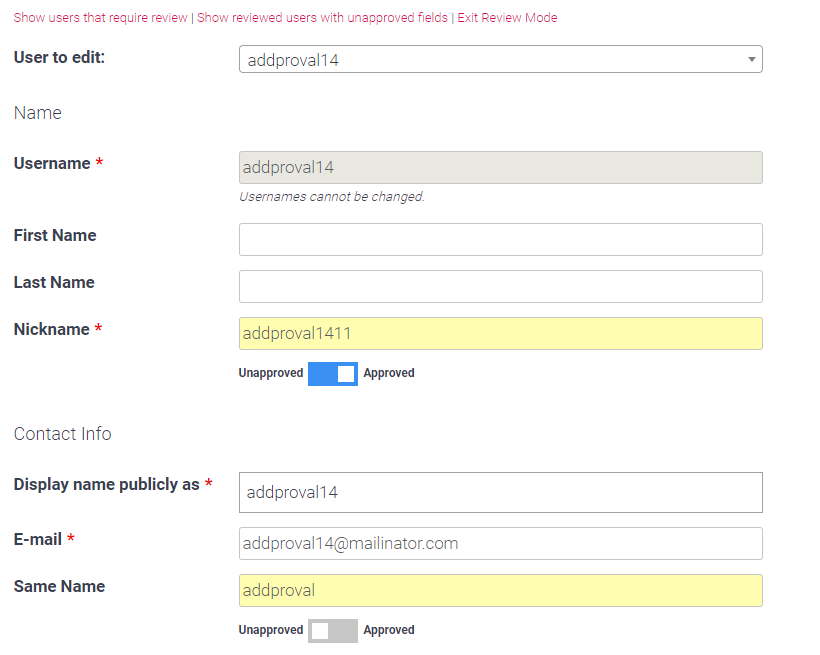This screenshot has height=655, width=820.
Task: Click the Name section heading
Action: click(38, 112)
